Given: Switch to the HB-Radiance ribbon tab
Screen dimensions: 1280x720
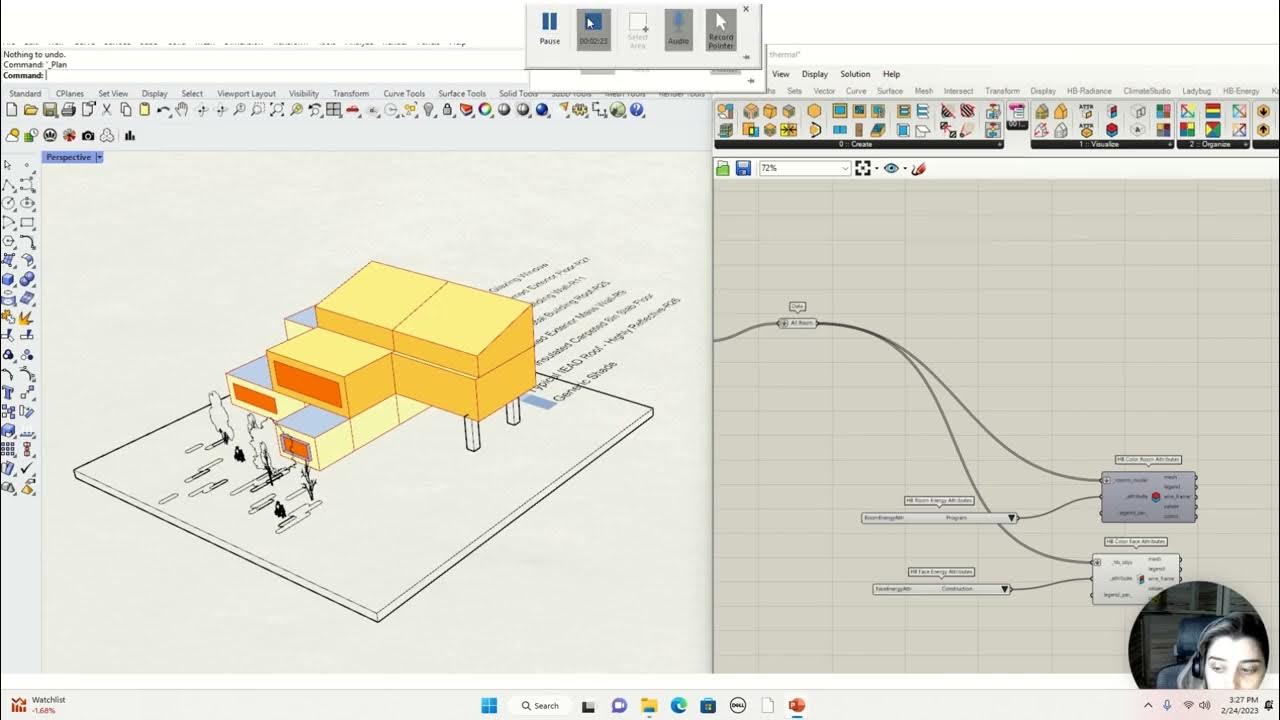Looking at the screenshot, I should (x=1089, y=91).
